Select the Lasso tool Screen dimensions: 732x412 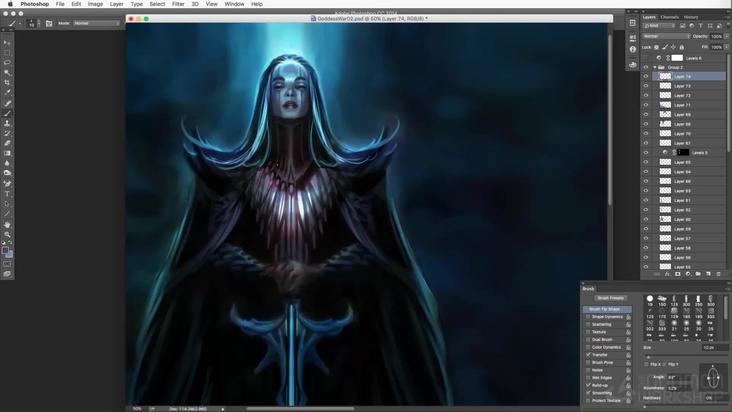pyautogui.click(x=7, y=63)
